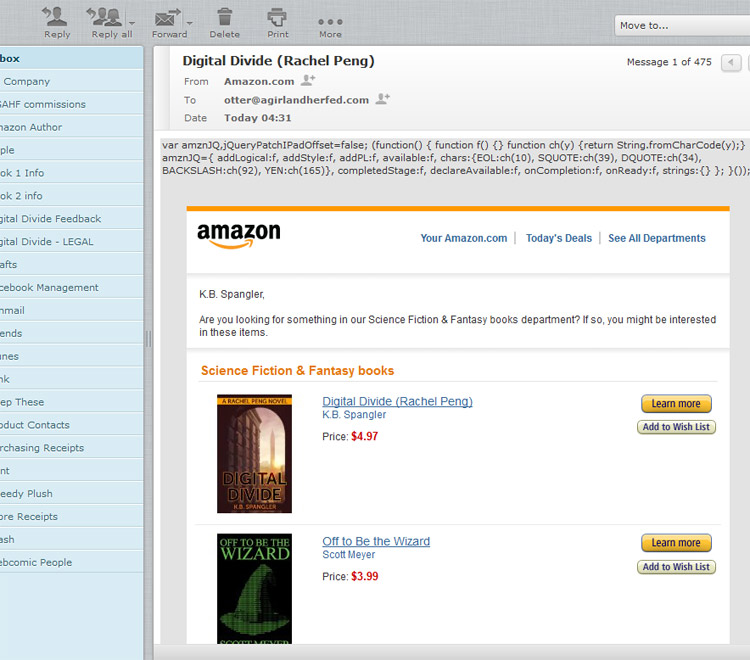Open the More actions icon
Image resolution: width=750 pixels, height=660 pixels.
330,20
